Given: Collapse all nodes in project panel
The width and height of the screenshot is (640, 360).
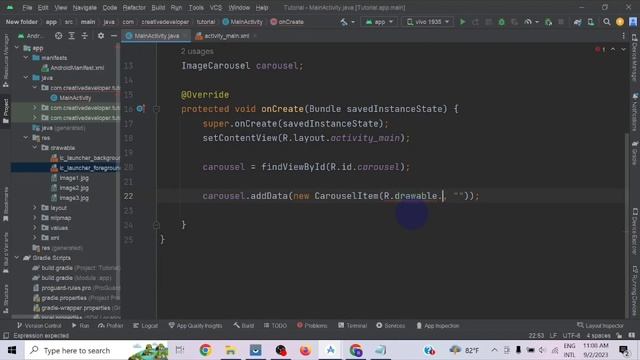Looking at the screenshot, I should pyautogui.click(x=84, y=36).
